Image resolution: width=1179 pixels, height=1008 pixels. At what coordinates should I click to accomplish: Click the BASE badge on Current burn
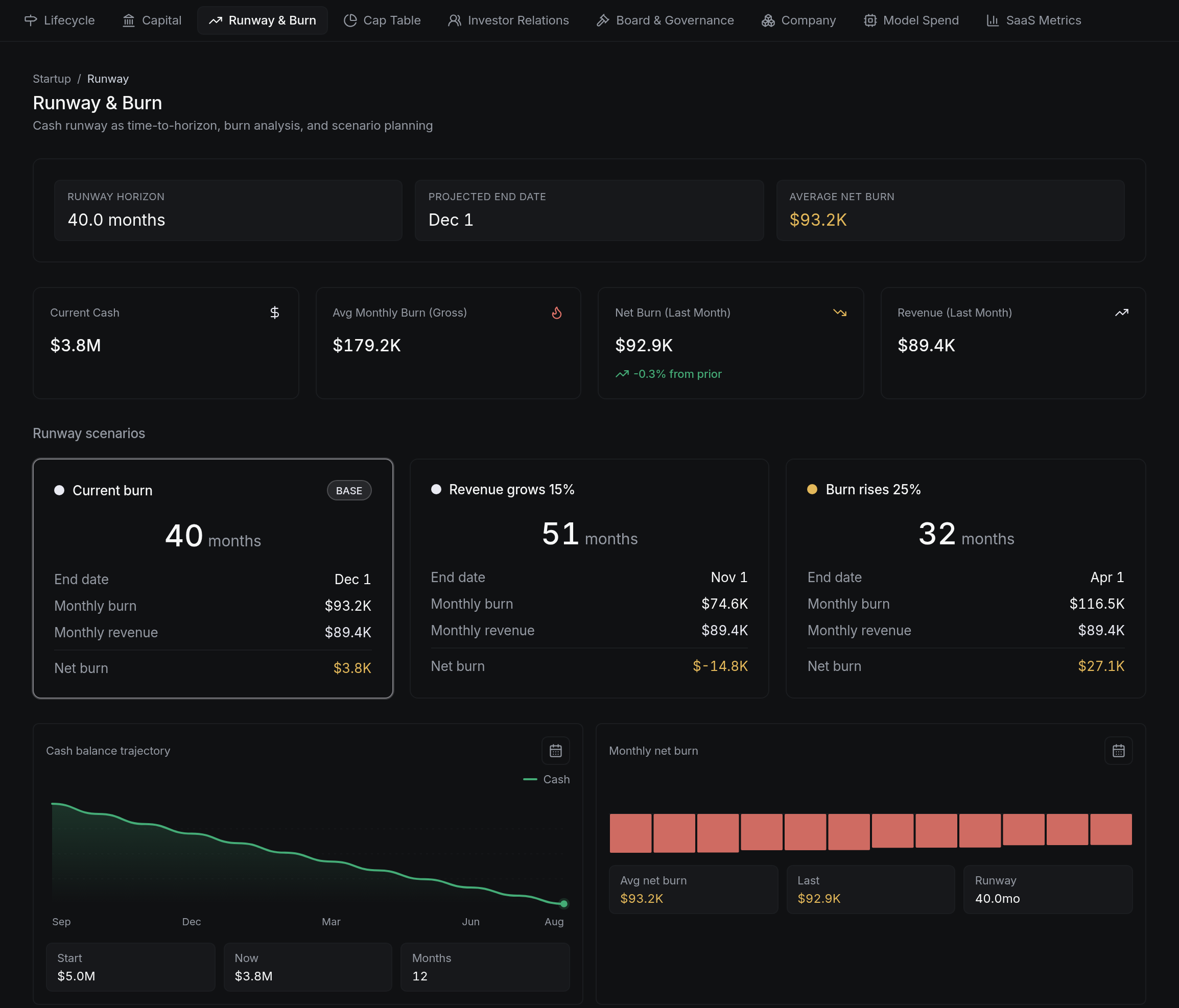coord(349,490)
